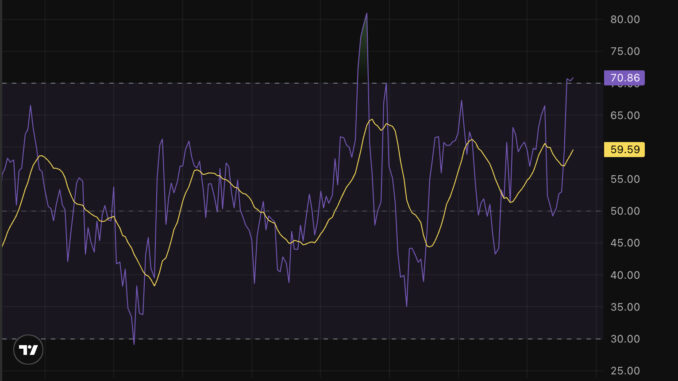678x381 pixels.
Task: Click the 25.00 price scale label
Action: (625, 371)
